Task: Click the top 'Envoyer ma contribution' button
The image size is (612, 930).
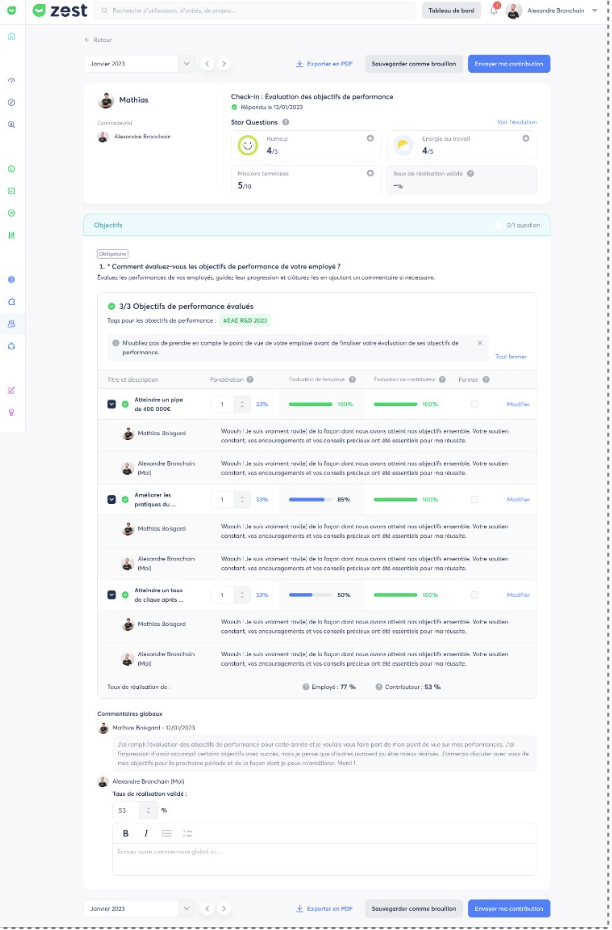Action: coord(508,63)
